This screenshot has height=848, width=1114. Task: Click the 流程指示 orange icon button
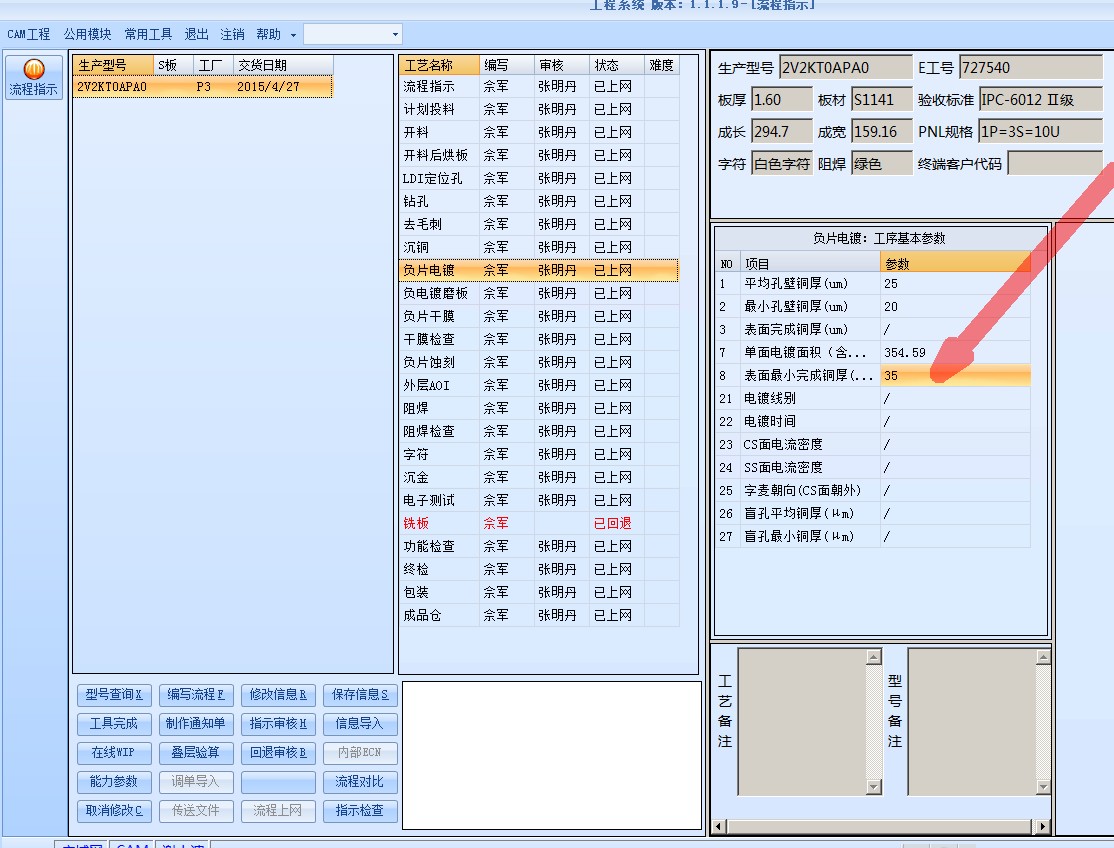tap(33, 77)
